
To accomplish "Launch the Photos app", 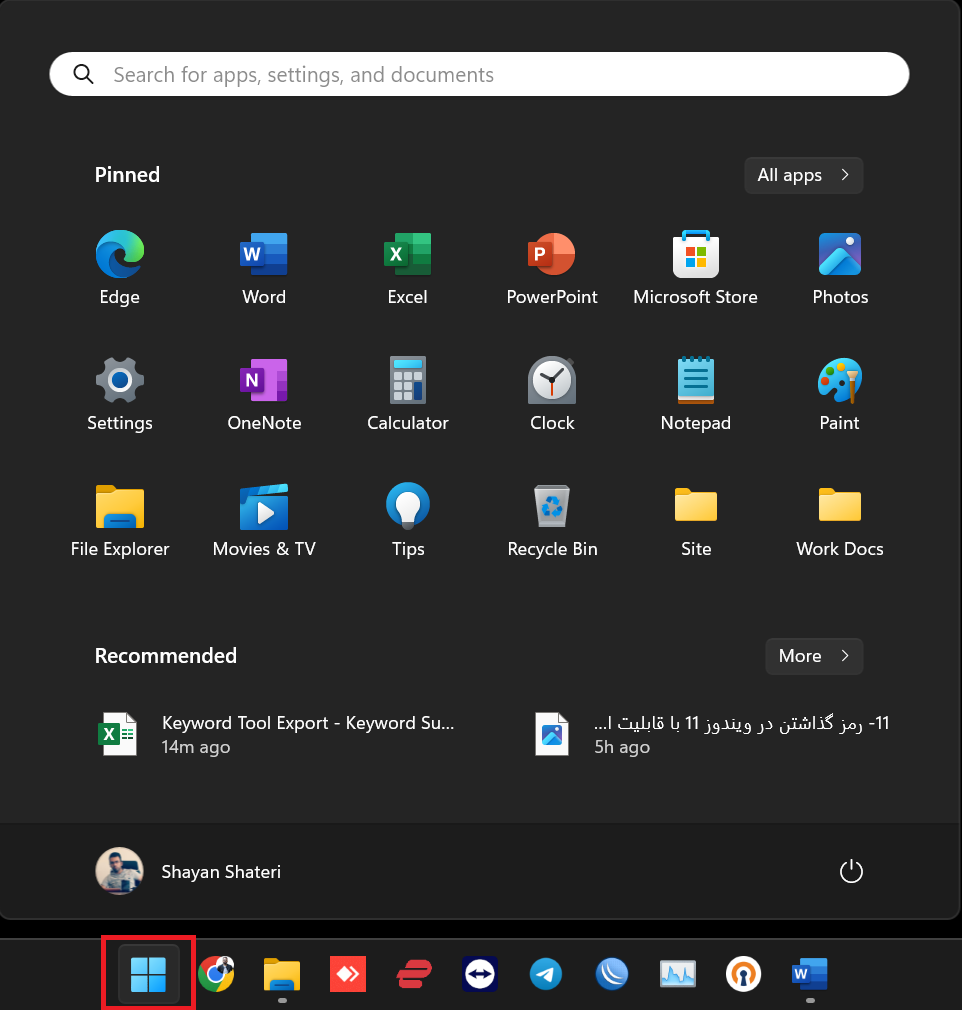I will tap(840, 268).
